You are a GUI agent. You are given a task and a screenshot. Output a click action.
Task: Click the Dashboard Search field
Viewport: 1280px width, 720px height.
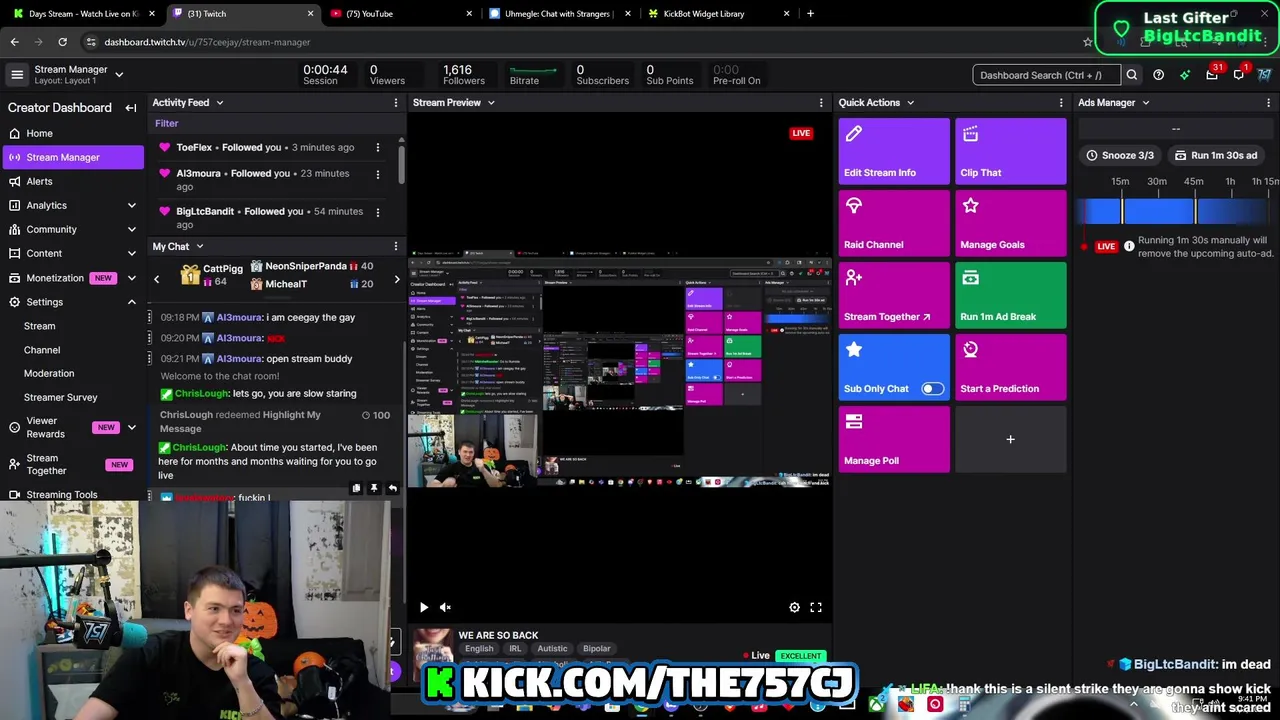[x=1046, y=75]
